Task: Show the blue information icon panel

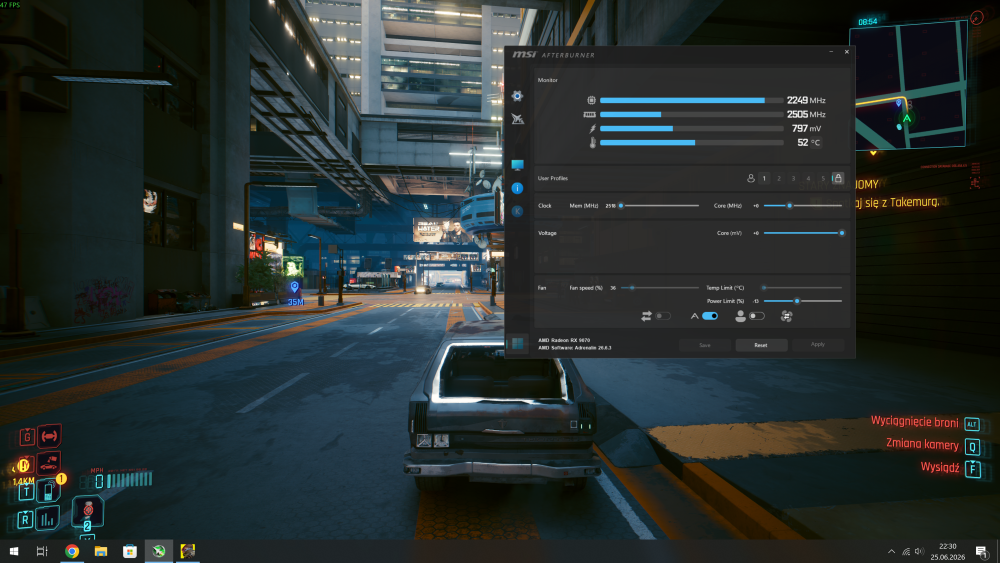Action: [517, 188]
